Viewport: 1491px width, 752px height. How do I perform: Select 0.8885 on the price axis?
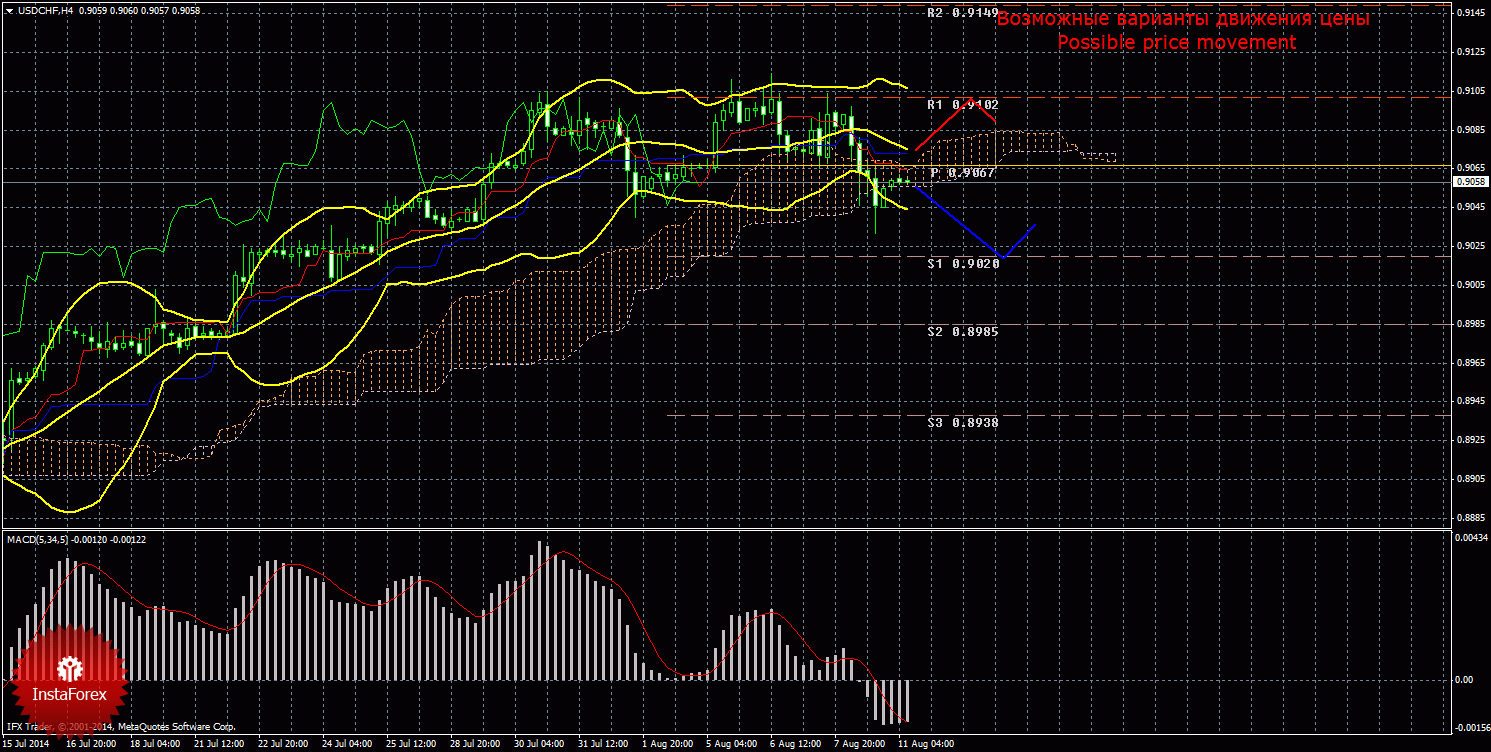coord(1471,518)
